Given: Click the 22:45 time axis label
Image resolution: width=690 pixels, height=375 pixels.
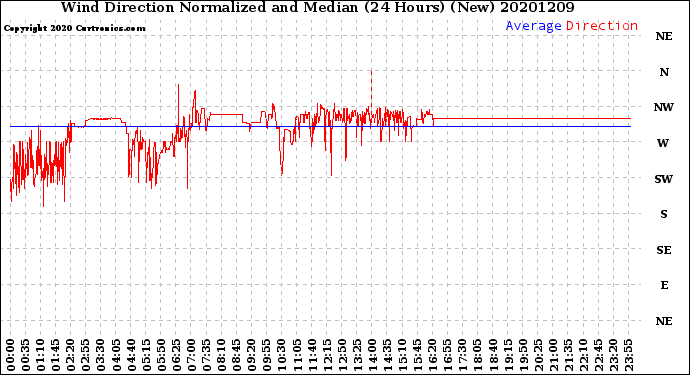Looking at the screenshot, I should tap(598, 355).
